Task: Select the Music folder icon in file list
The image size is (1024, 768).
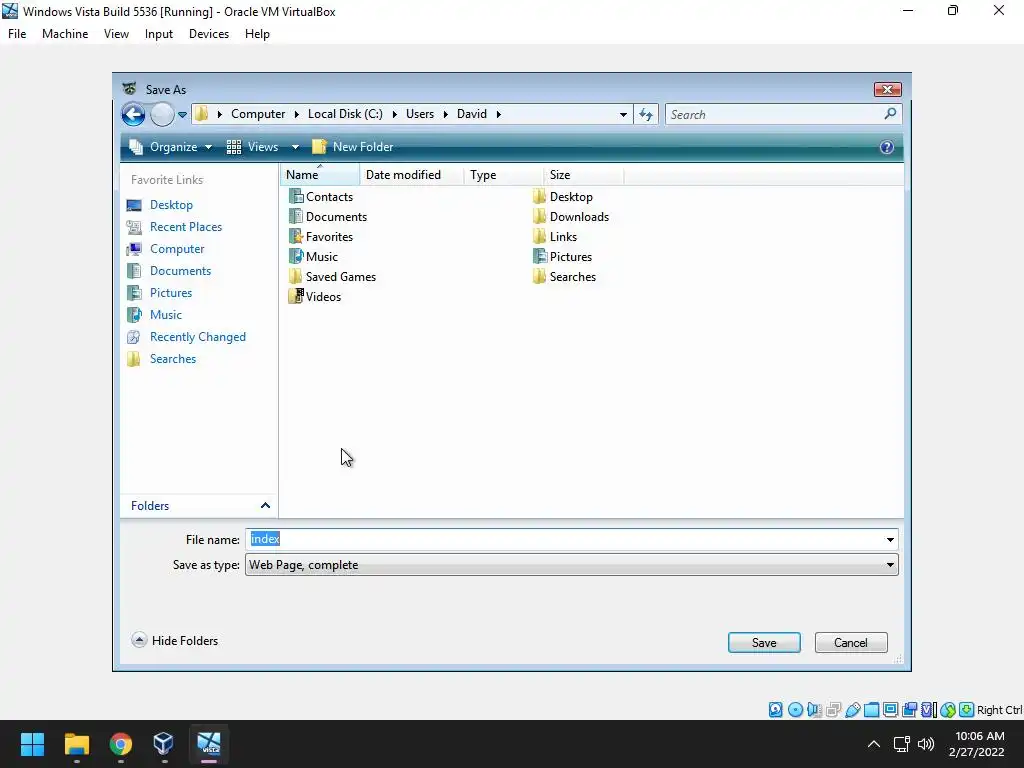Action: (296, 256)
